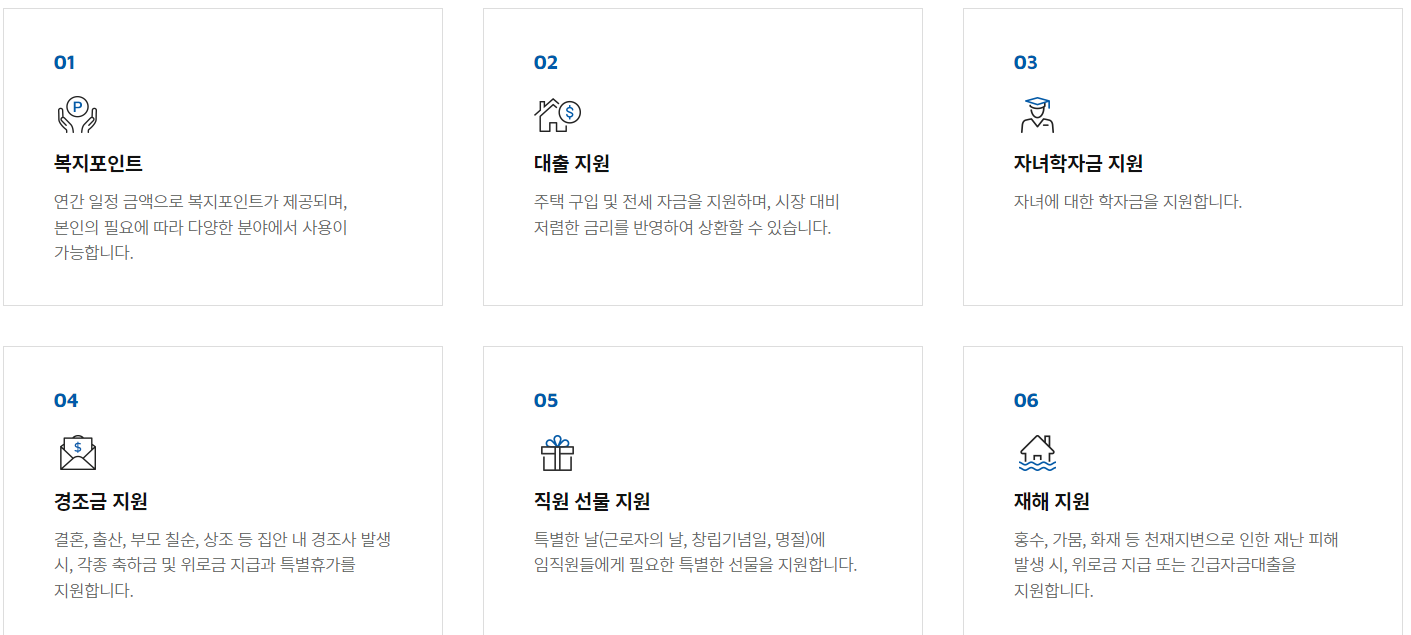The width and height of the screenshot is (1411, 635).
Task: Select the house and coin loan icon
Action: tap(554, 113)
